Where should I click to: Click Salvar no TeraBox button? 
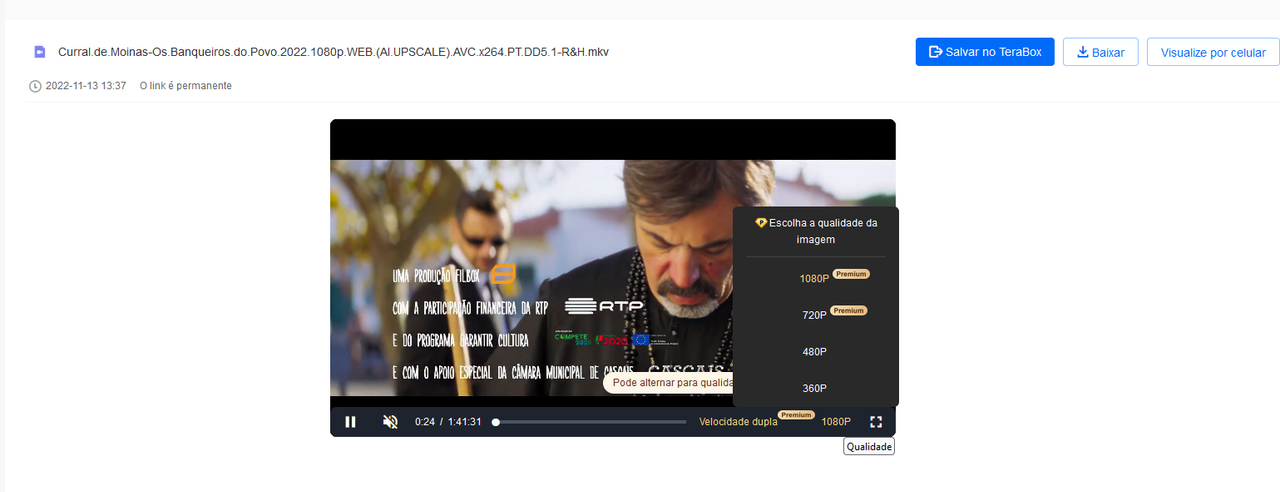point(985,52)
